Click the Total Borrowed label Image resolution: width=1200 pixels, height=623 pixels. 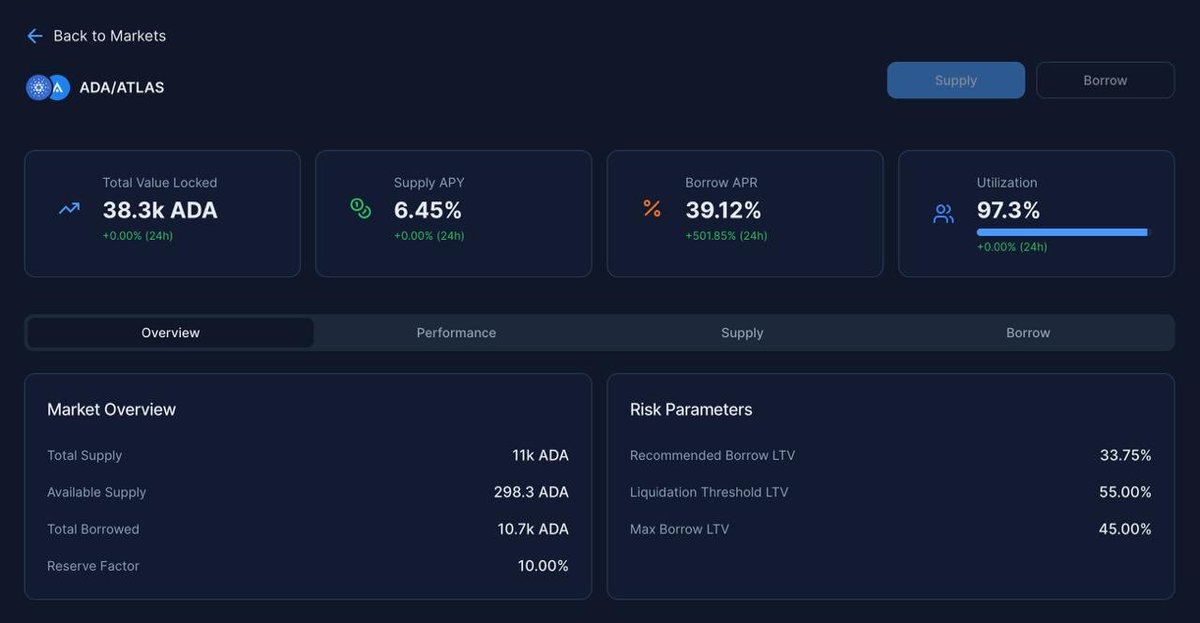(x=93, y=529)
